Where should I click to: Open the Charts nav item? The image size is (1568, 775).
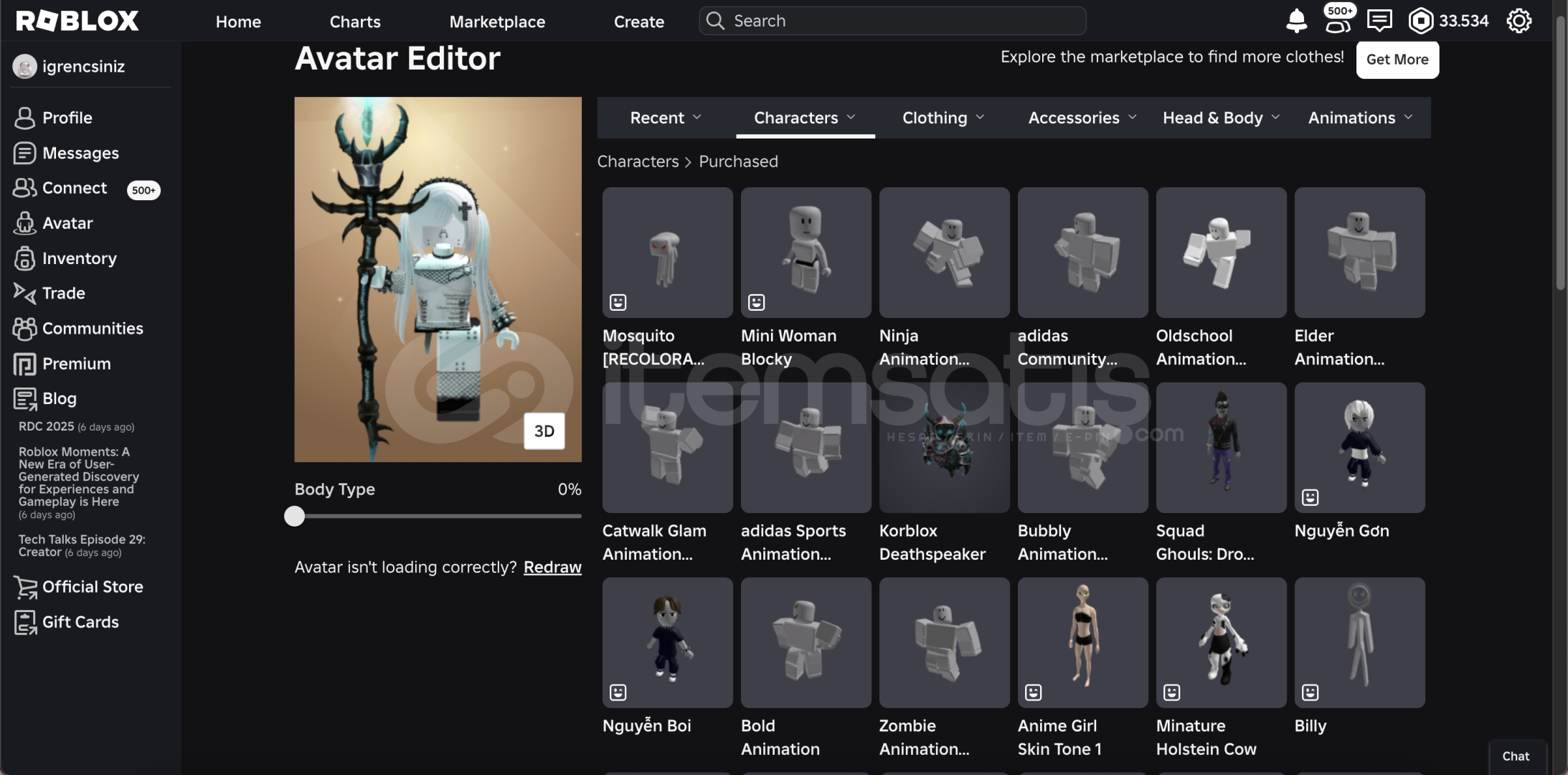click(x=355, y=22)
